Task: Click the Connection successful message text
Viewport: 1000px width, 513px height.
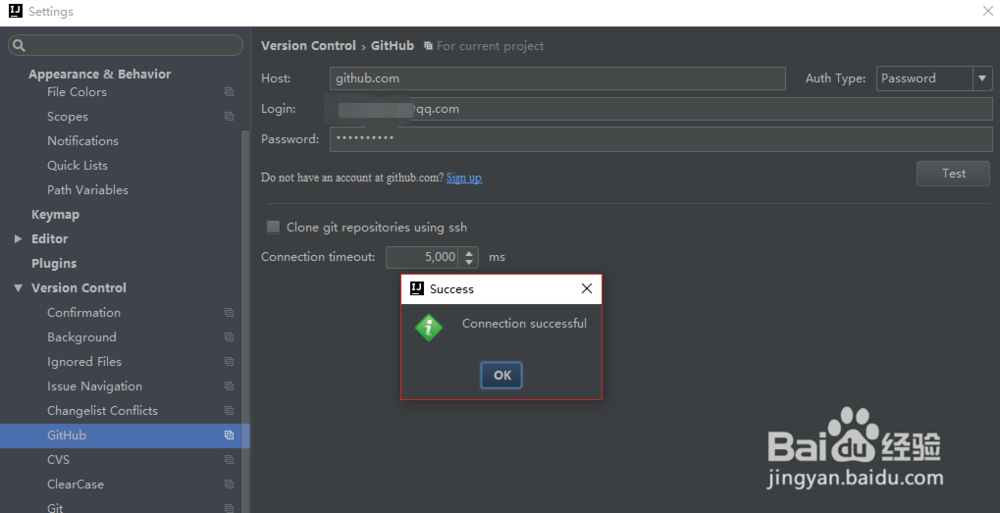Action: [x=524, y=323]
